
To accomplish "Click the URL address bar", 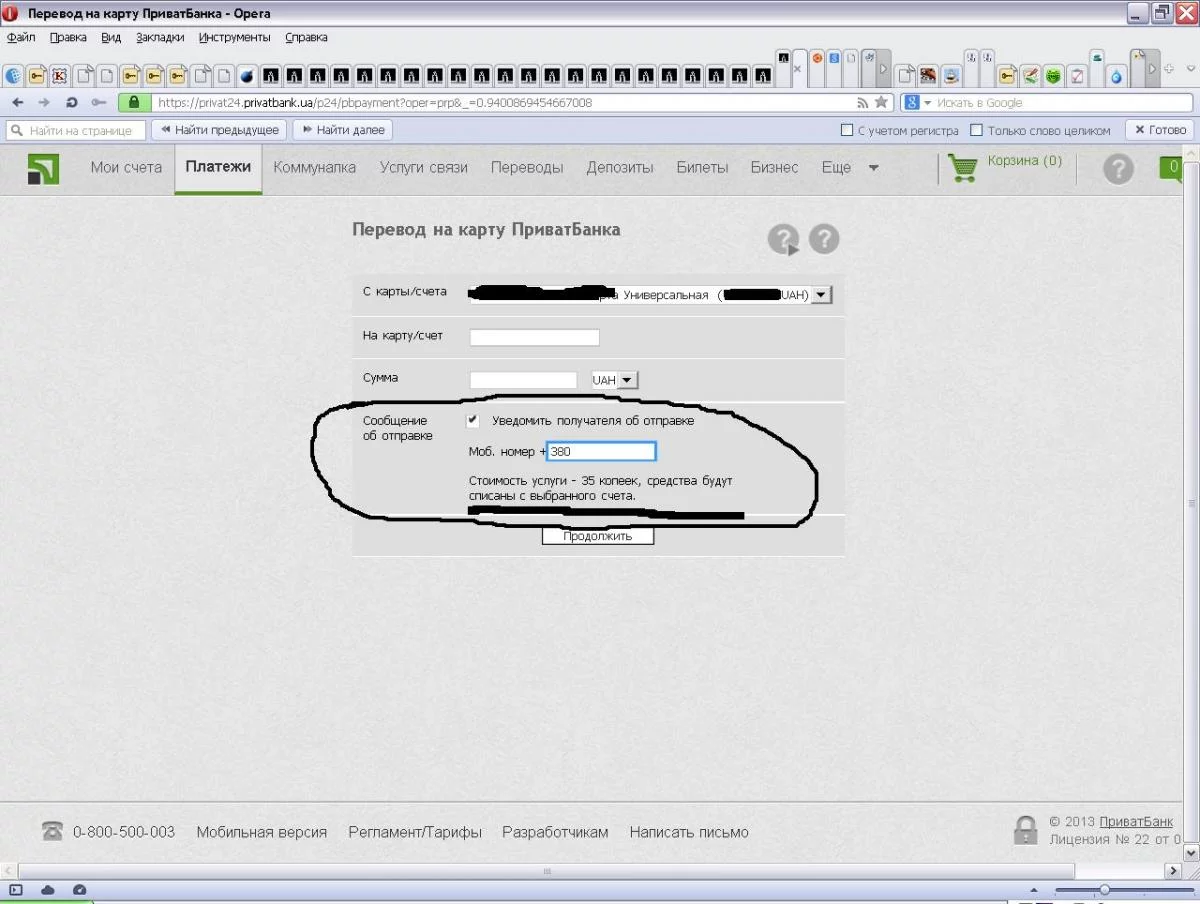I will pos(503,102).
